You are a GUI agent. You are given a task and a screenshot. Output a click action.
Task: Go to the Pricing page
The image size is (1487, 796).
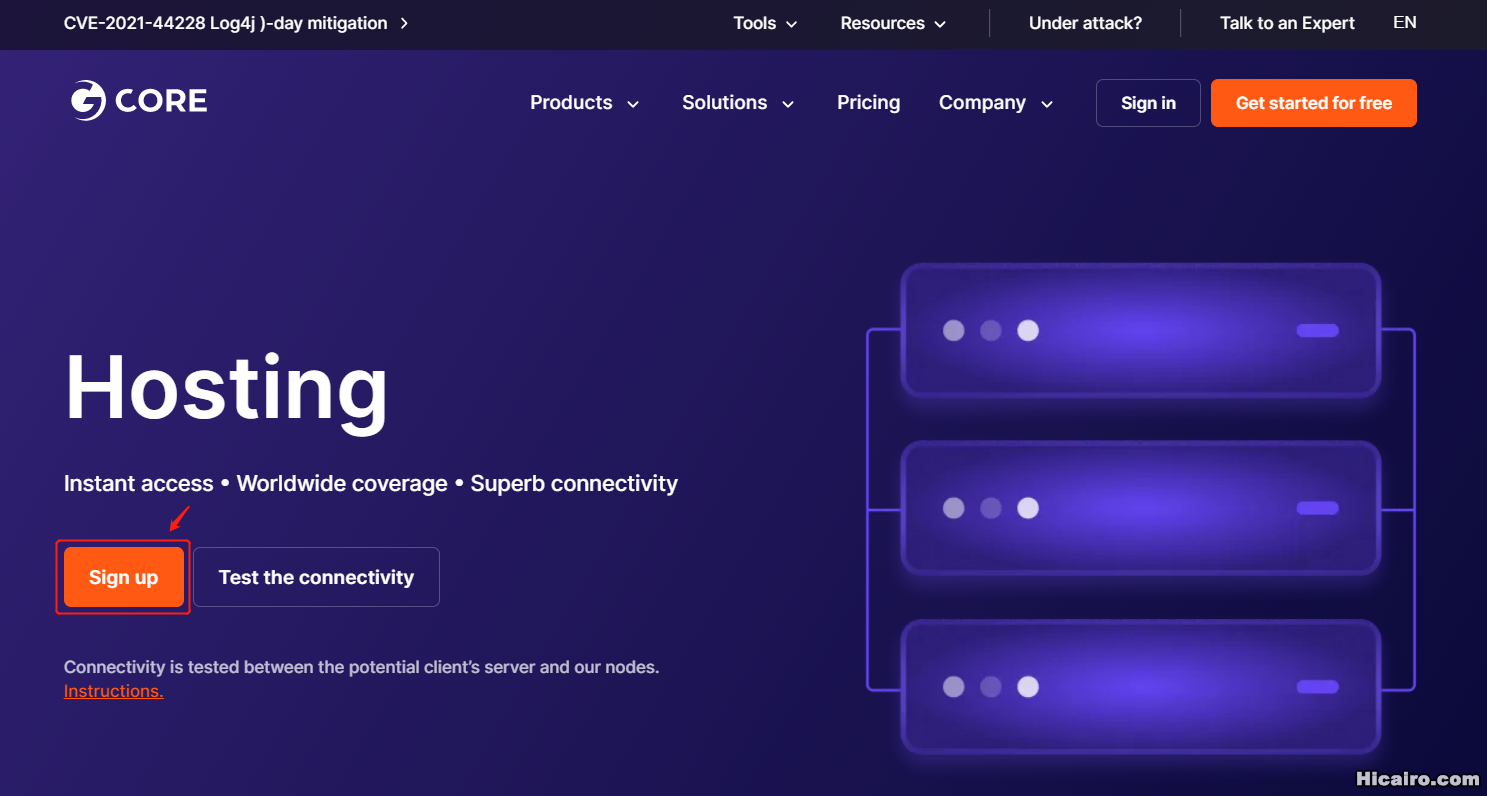click(x=868, y=102)
